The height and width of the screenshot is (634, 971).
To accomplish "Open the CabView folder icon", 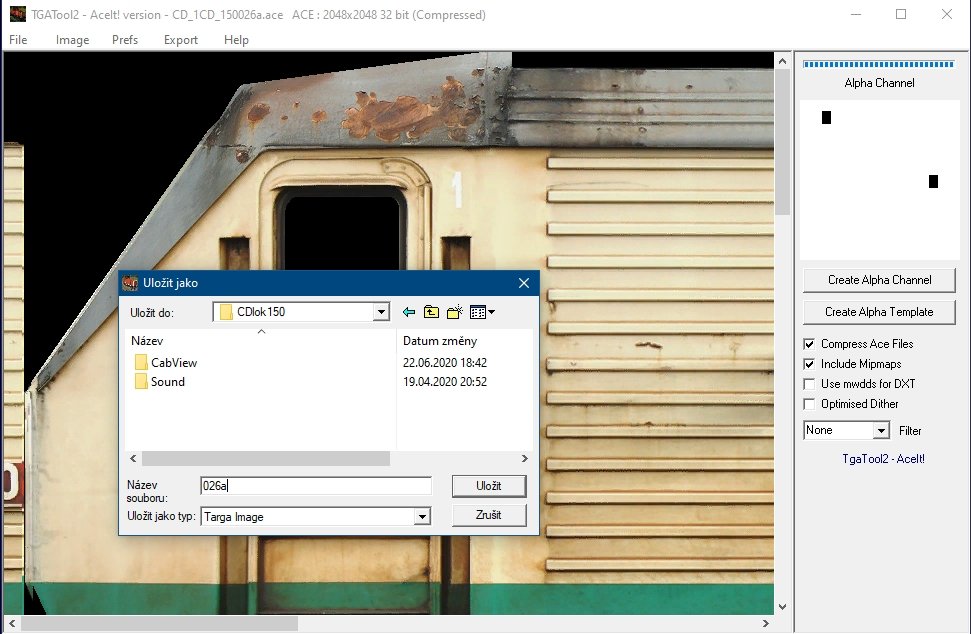I will click(141, 362).
